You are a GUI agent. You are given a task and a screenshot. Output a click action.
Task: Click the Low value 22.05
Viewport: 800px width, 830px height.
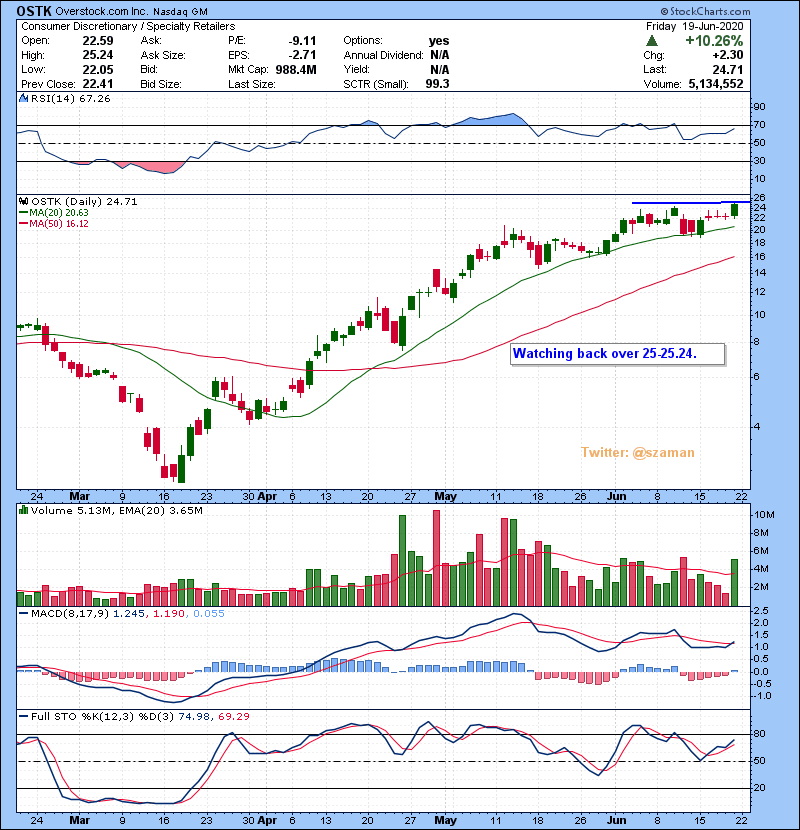point(97,69)
